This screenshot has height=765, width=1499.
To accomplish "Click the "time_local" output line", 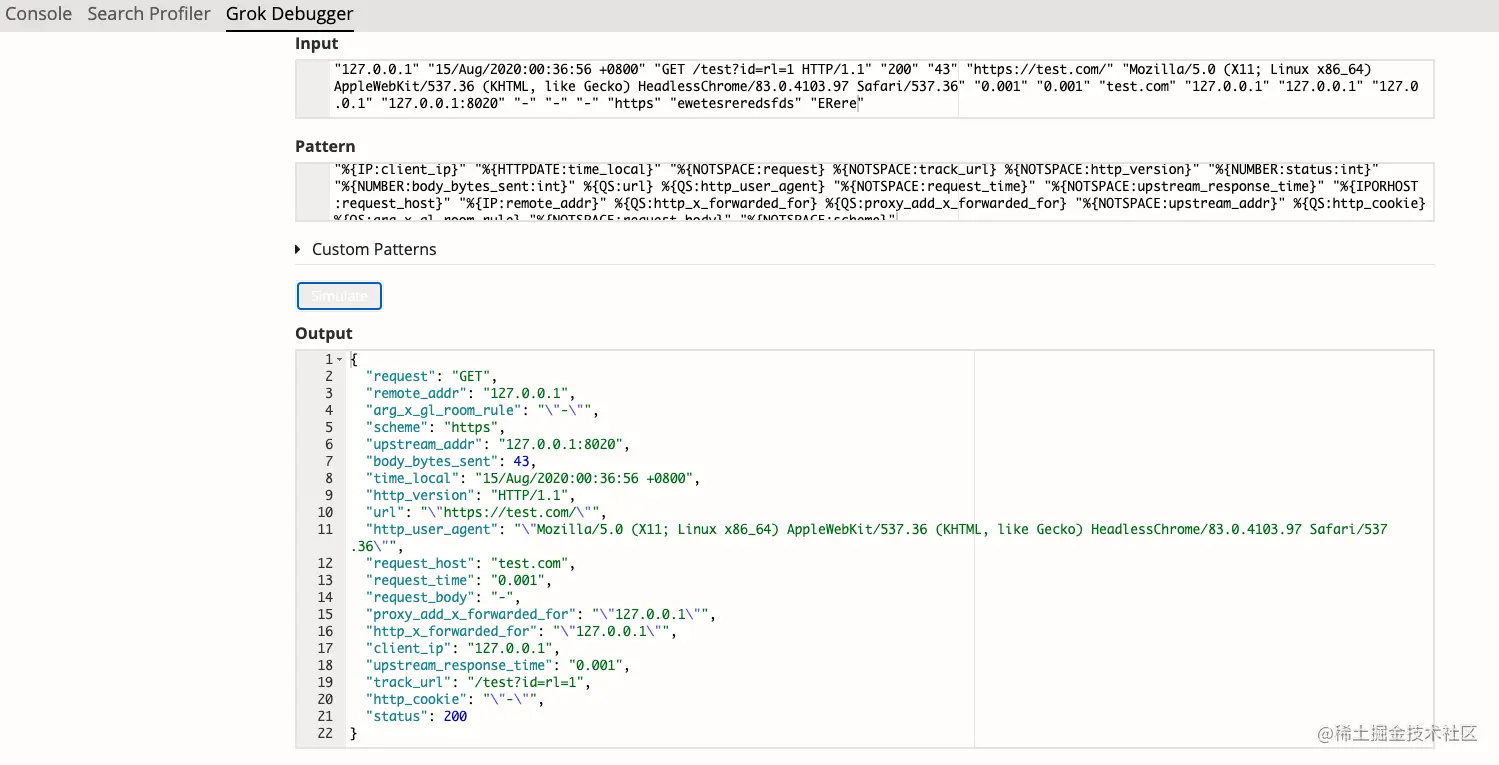I will [532, 478].
